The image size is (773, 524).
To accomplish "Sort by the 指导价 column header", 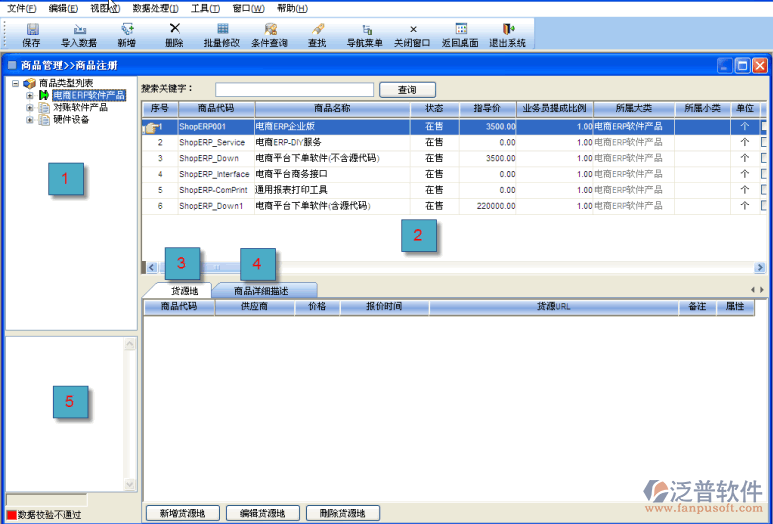I will tap(487, 108).
